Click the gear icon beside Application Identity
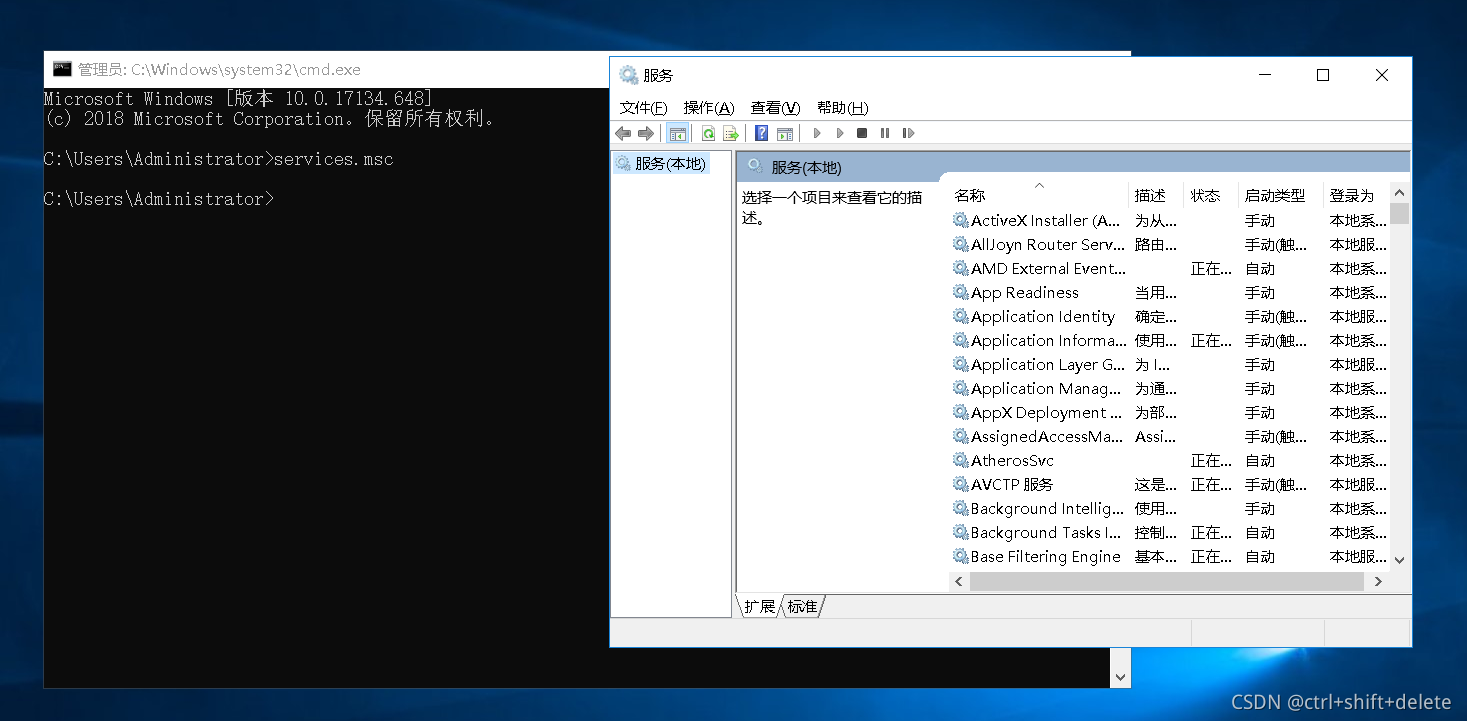The height and width of the screenshot is (721, 1467). pos(961,316)
